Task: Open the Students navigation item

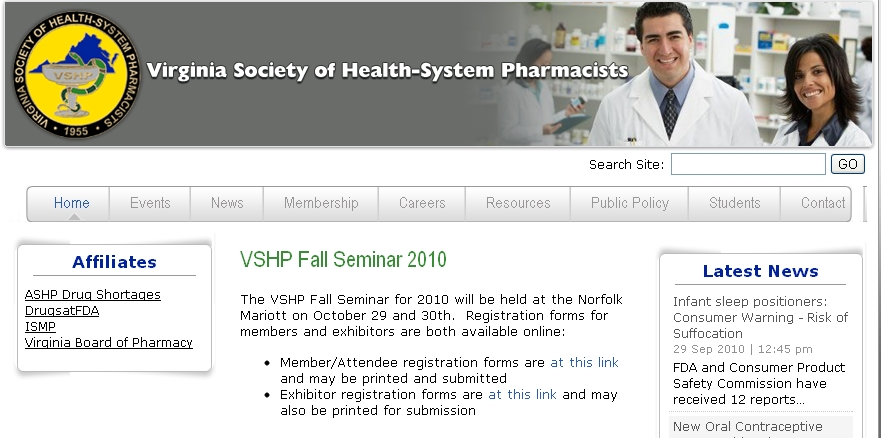Action: pyautogui.click(x=734, y=203)
